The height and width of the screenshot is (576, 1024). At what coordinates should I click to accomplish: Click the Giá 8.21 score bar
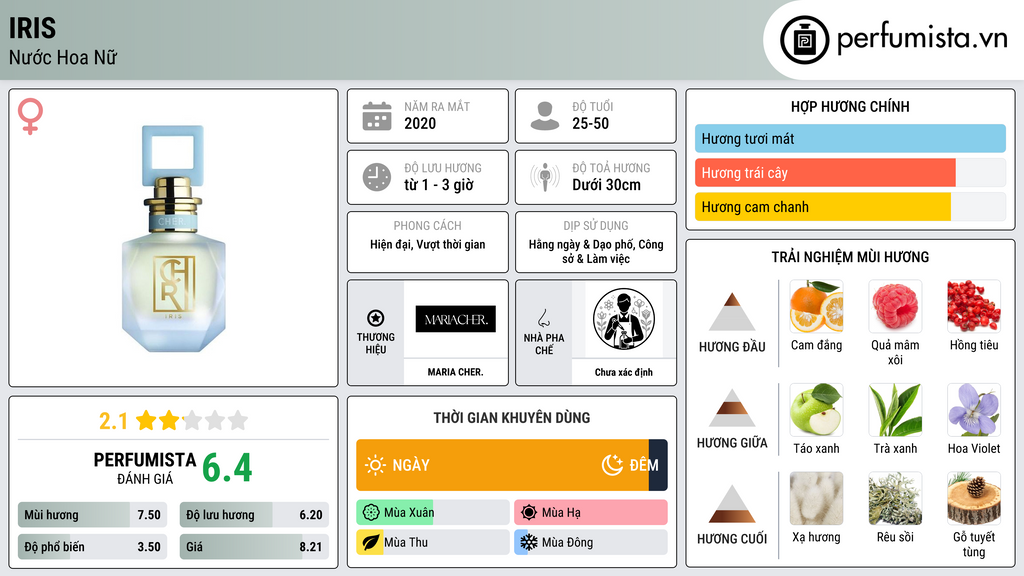pos(254,547)
